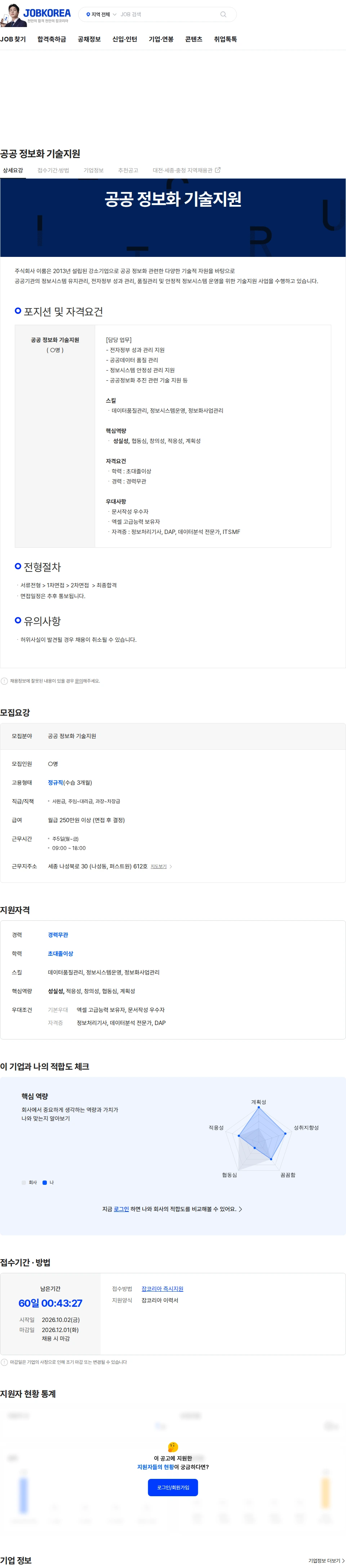Screen dimensions: 346x1568
Task: Click the 정규직 employment type text
Action: click(56, 782)
